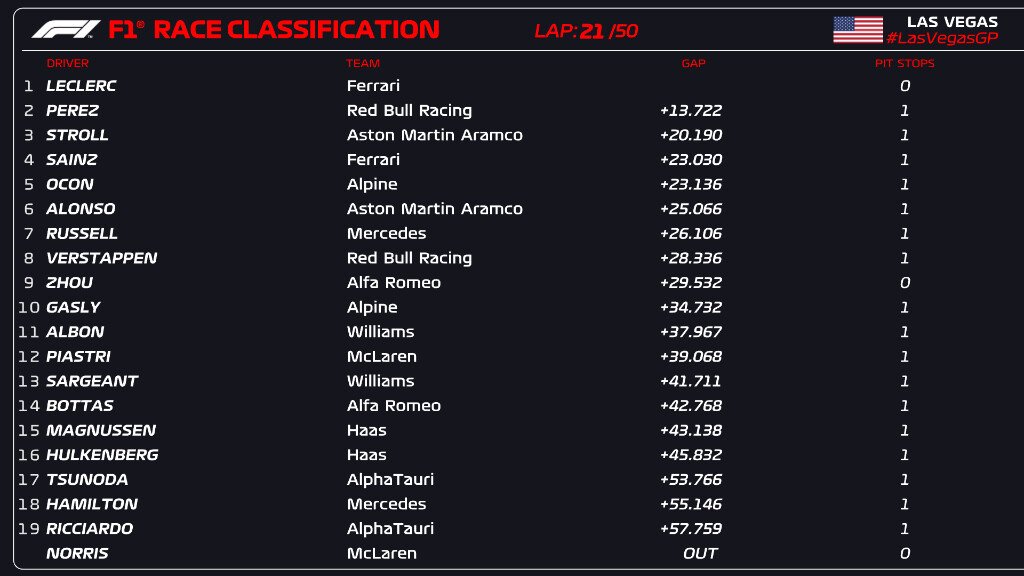Click the DRIVER column header

(x=67, y=63)
